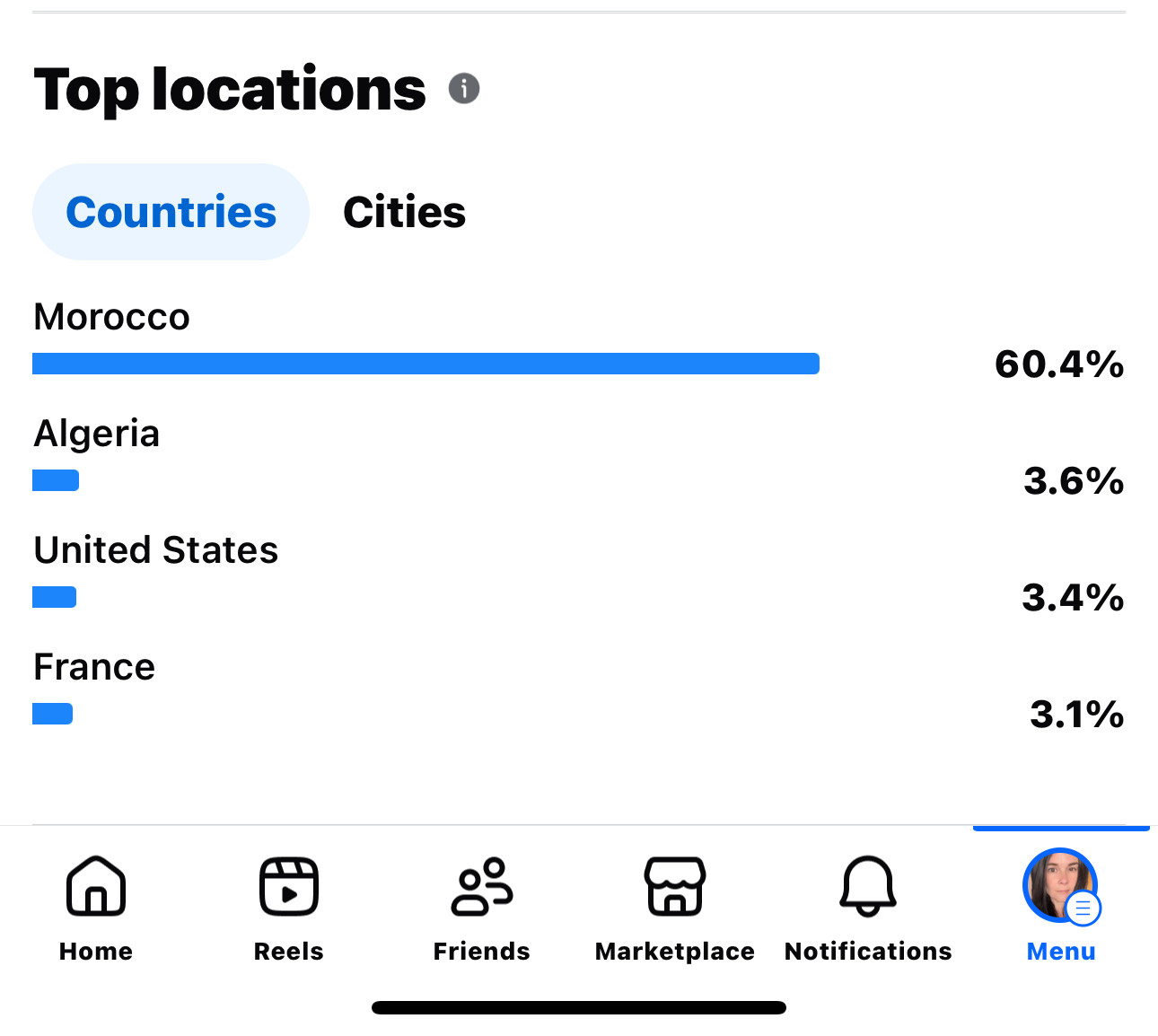Click the Morocco country label
The width and height of the screenshot is (1158, 1036).
pyautogui.click(x=111, y=317)
